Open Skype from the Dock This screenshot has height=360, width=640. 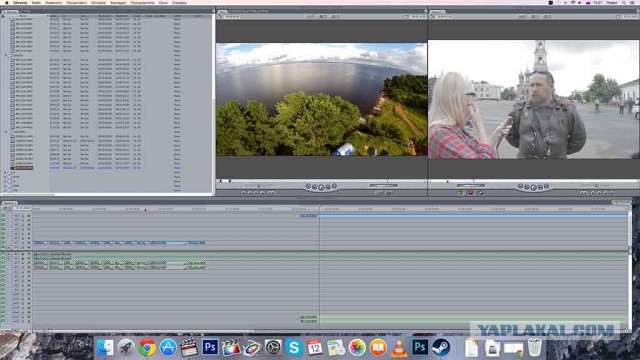tap(294, 348)
